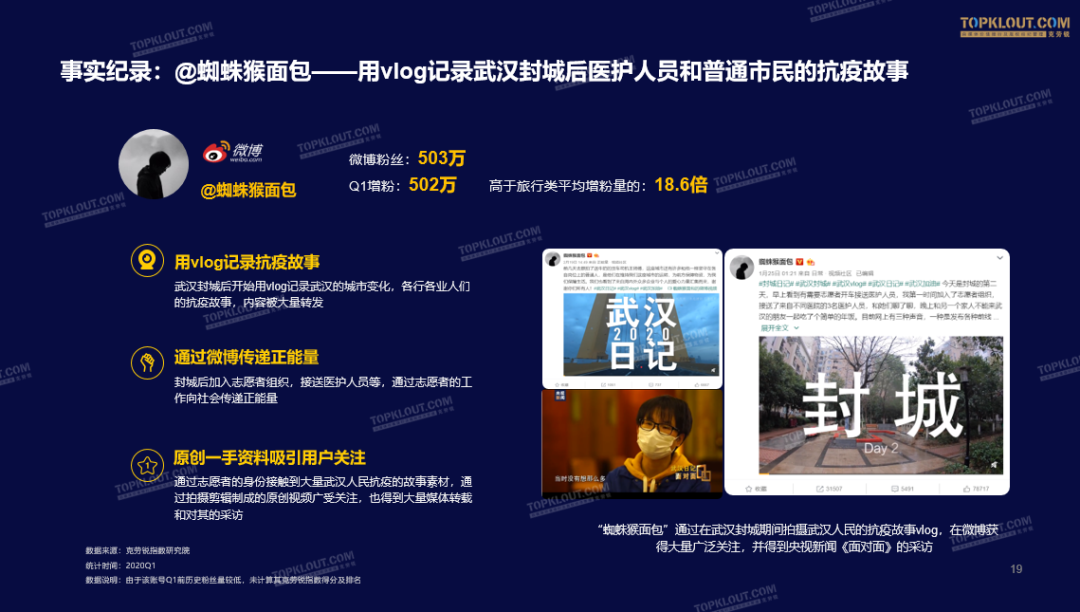The image size is (1080, 612).
Task: Click the 收藏 icon under 武汉日记 post
Action: (557, 385)
